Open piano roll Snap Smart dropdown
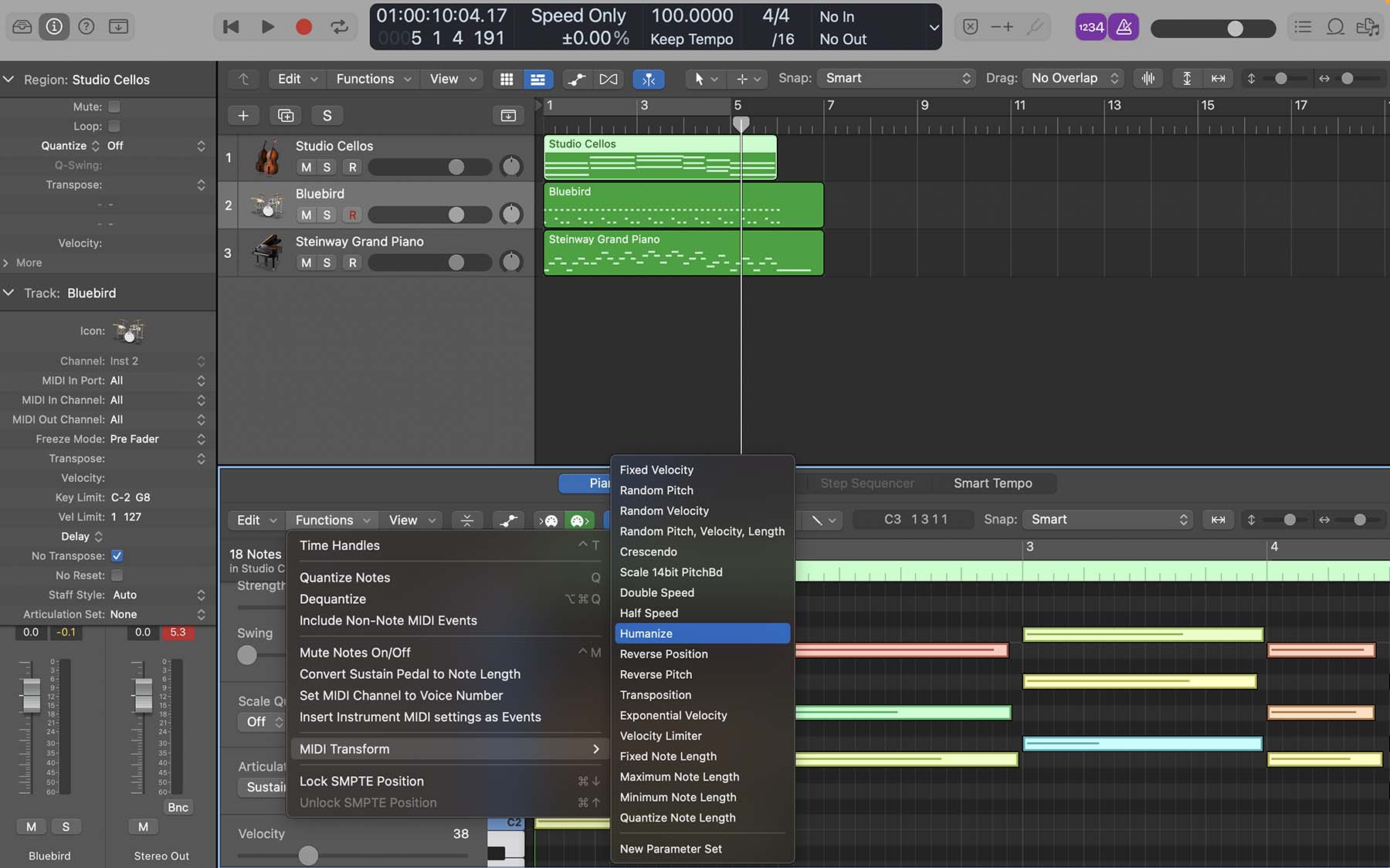 1107,520
